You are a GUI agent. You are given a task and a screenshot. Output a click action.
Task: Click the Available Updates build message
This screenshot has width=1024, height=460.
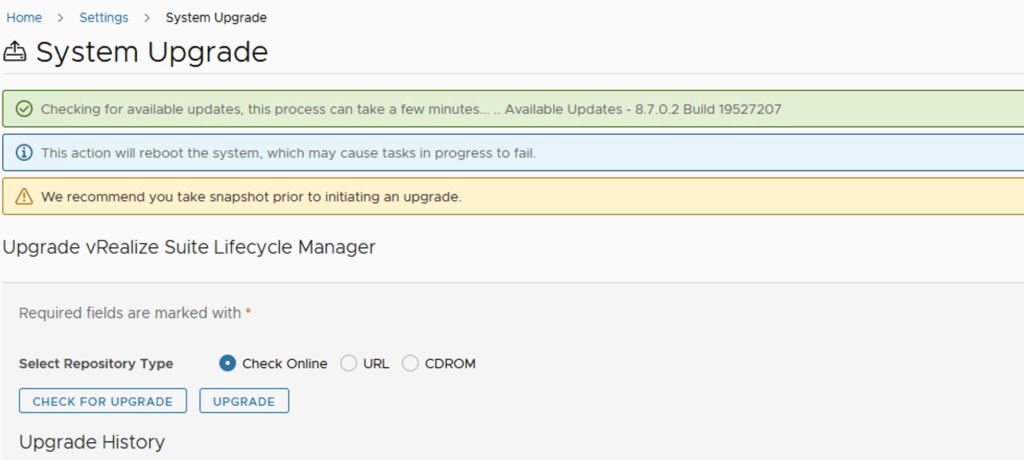[643, 109]
